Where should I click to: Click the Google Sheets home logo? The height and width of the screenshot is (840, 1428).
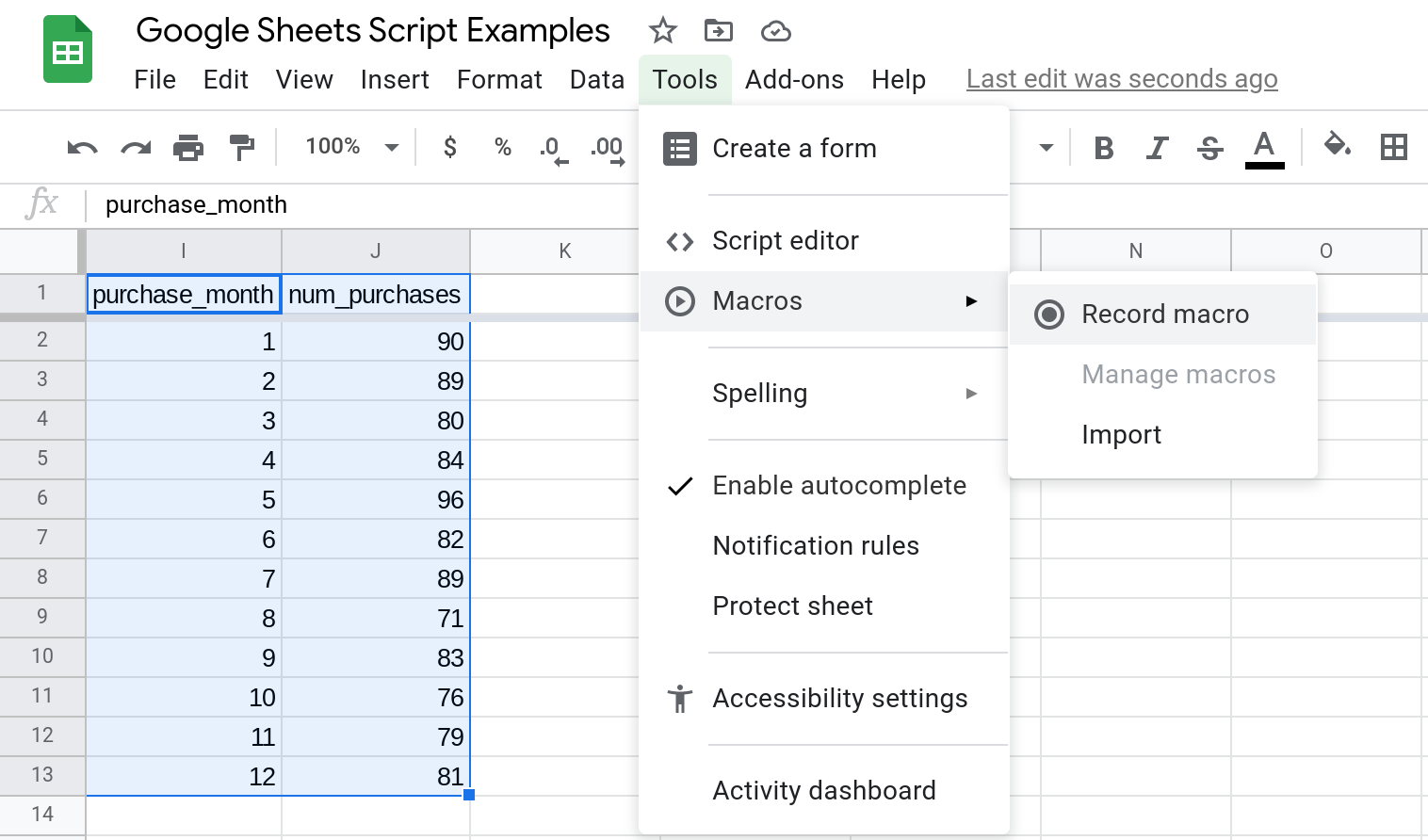(68, 50)
